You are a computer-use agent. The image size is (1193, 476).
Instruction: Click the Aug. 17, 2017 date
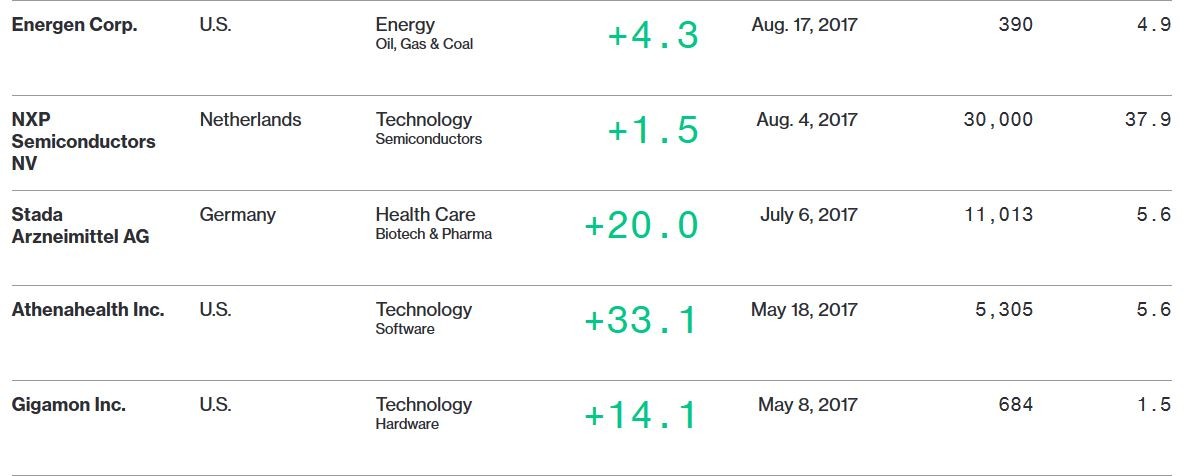(804, 24)
